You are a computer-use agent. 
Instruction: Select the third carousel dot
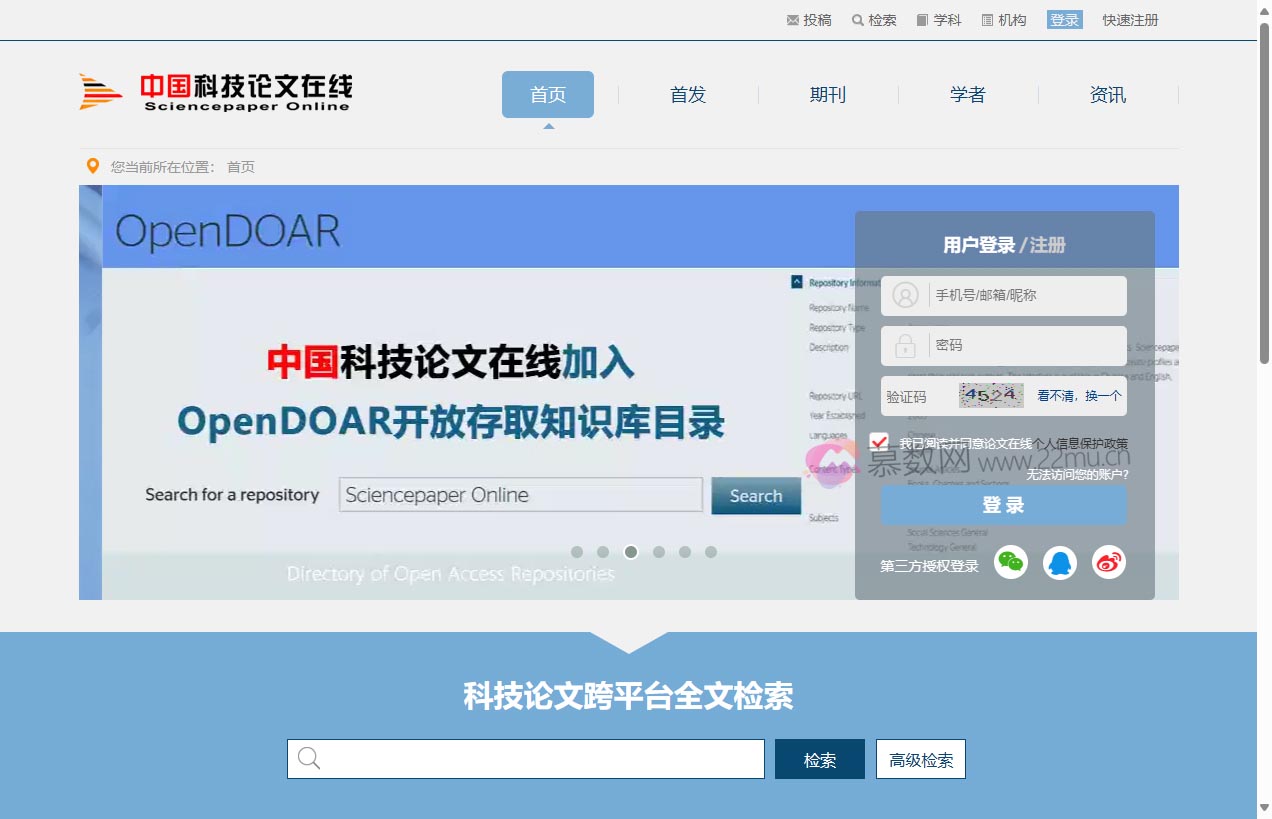[x=630, y=551]
